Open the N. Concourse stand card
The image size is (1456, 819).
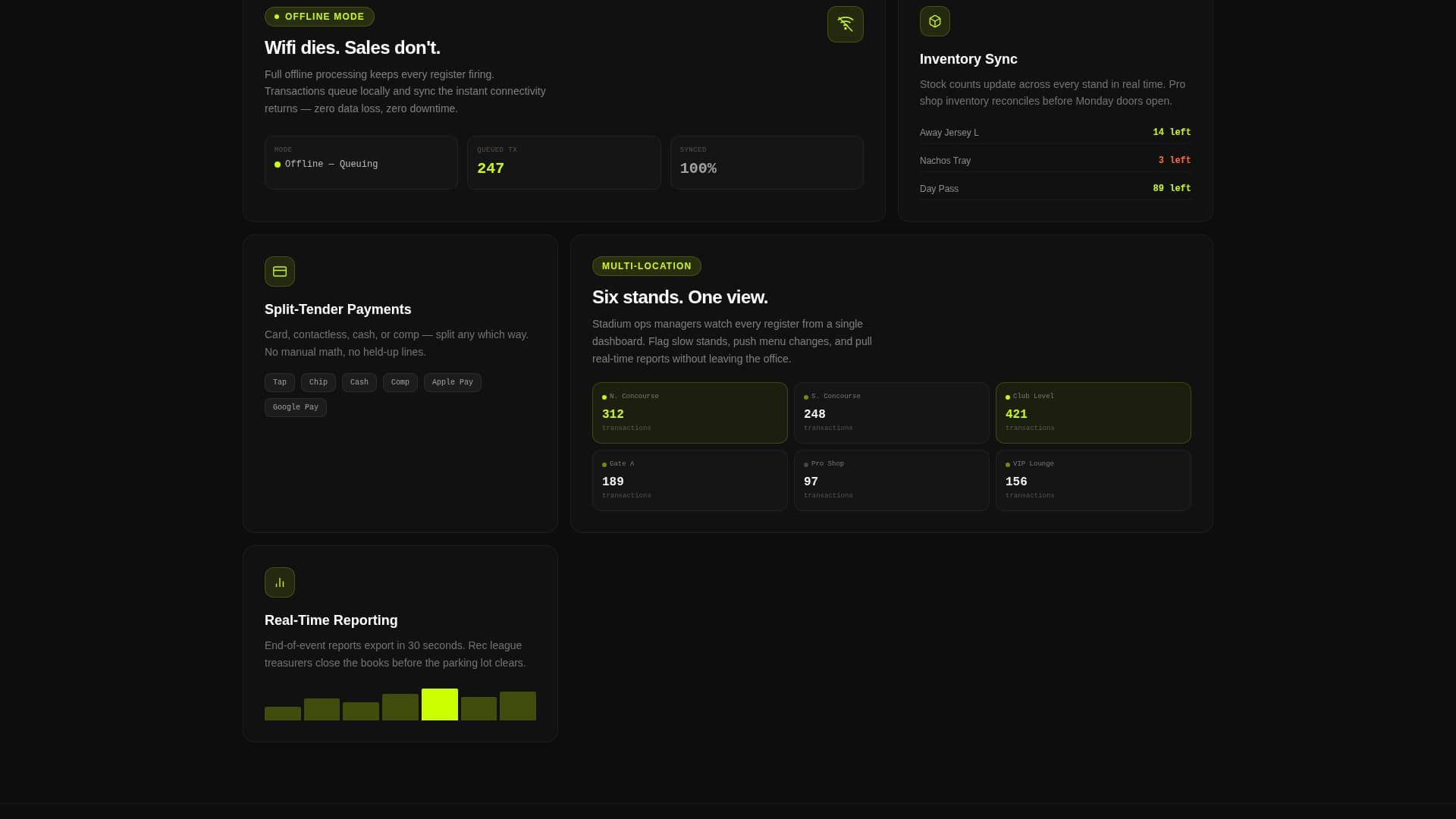click(690, 413)
